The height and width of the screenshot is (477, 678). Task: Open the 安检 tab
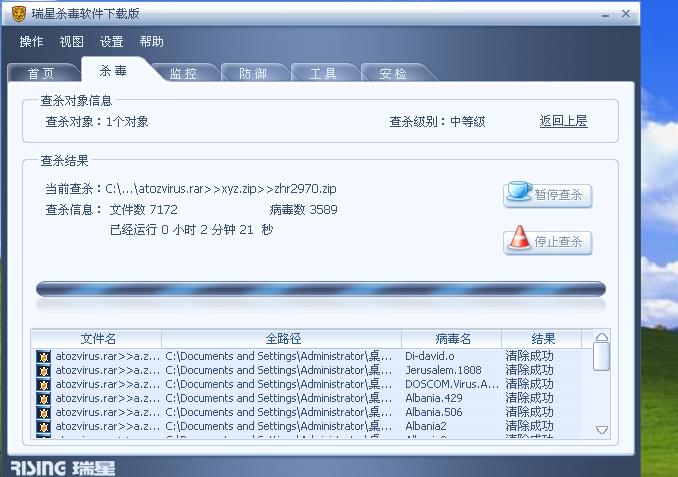click(x=393, y=73)
